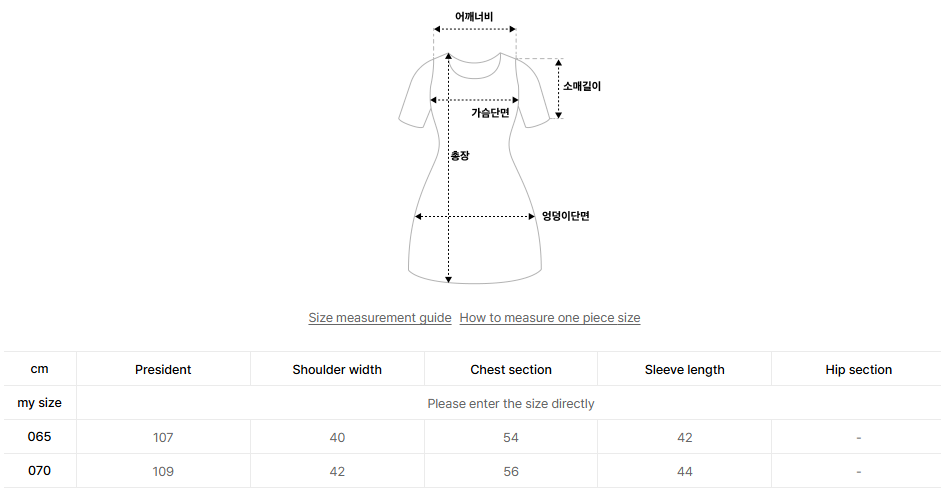This screenshot has width=941, height=488.
Task: Click the 109 value in the 070 row
Action: click(163, 472)
